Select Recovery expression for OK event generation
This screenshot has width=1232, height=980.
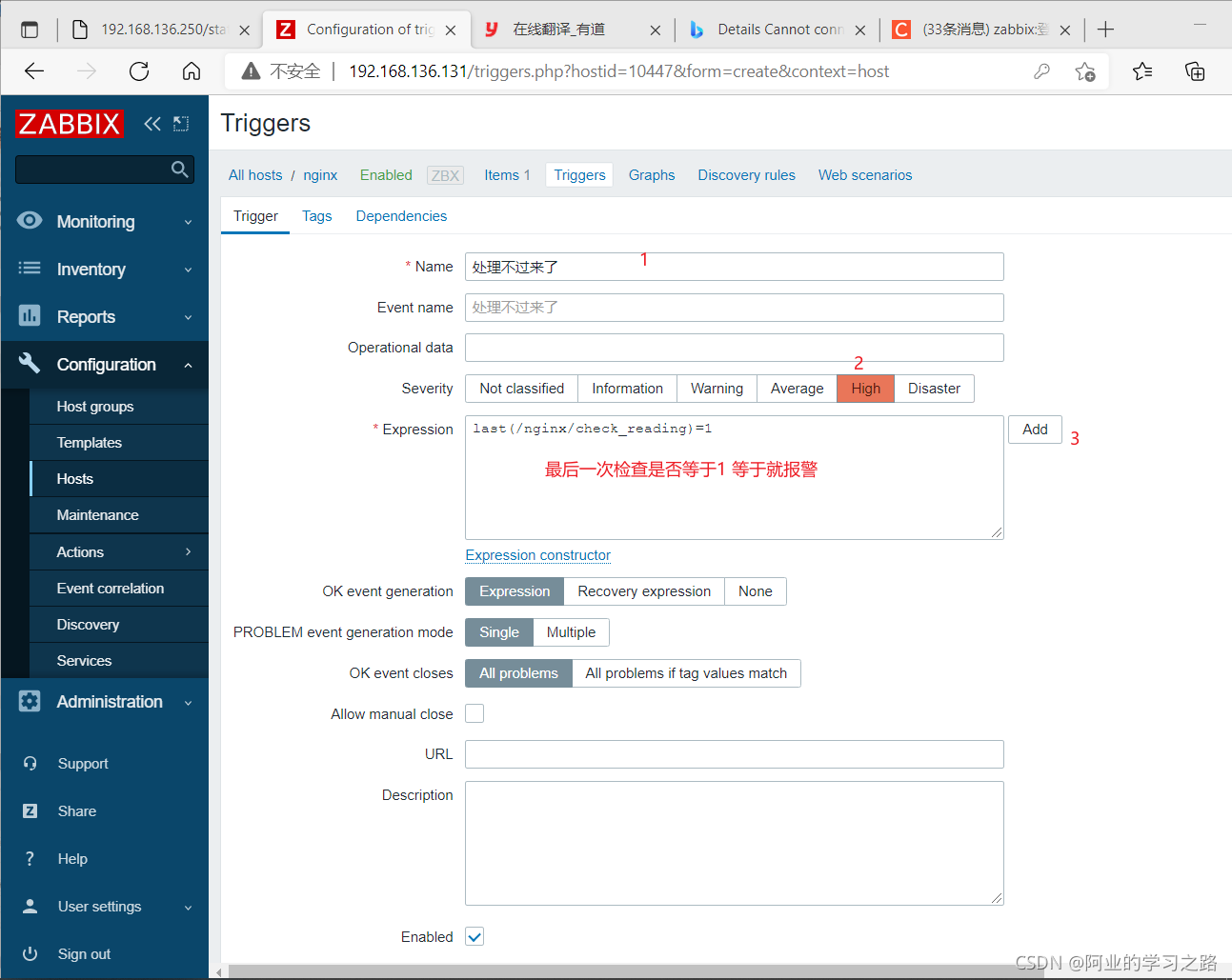[644, 591]
